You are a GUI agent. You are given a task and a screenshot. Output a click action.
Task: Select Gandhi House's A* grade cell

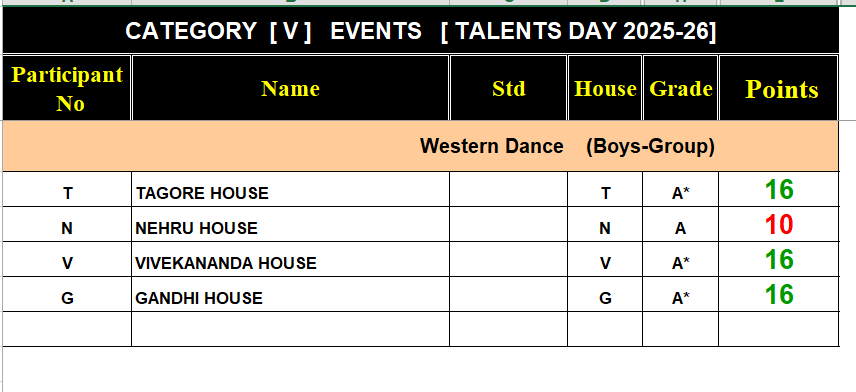pos(680,294)
